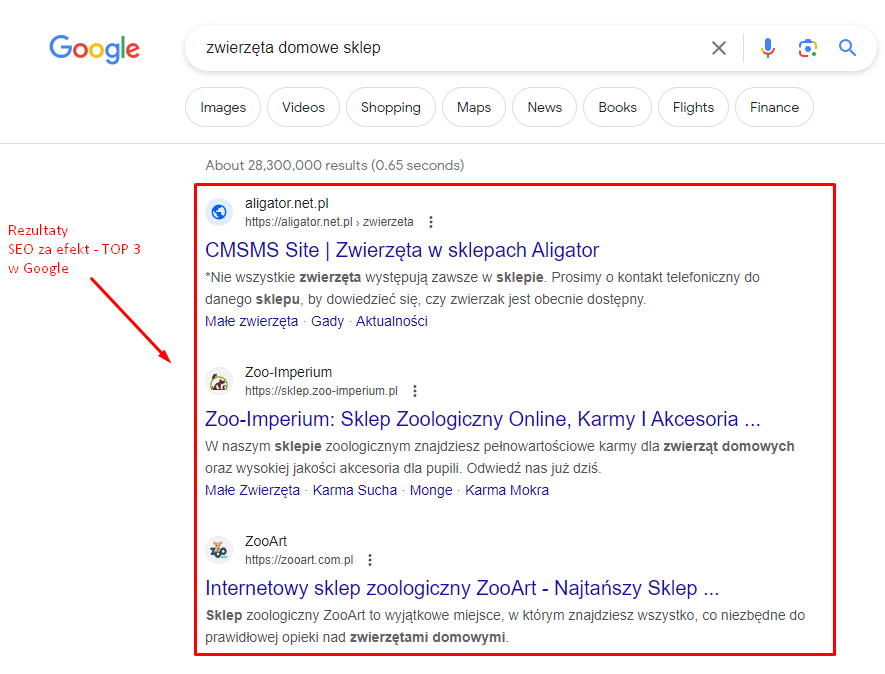This screenshot has height=674, width=885.
Task: Submit search with magnifying glass icon
Action: pos(847,48)
